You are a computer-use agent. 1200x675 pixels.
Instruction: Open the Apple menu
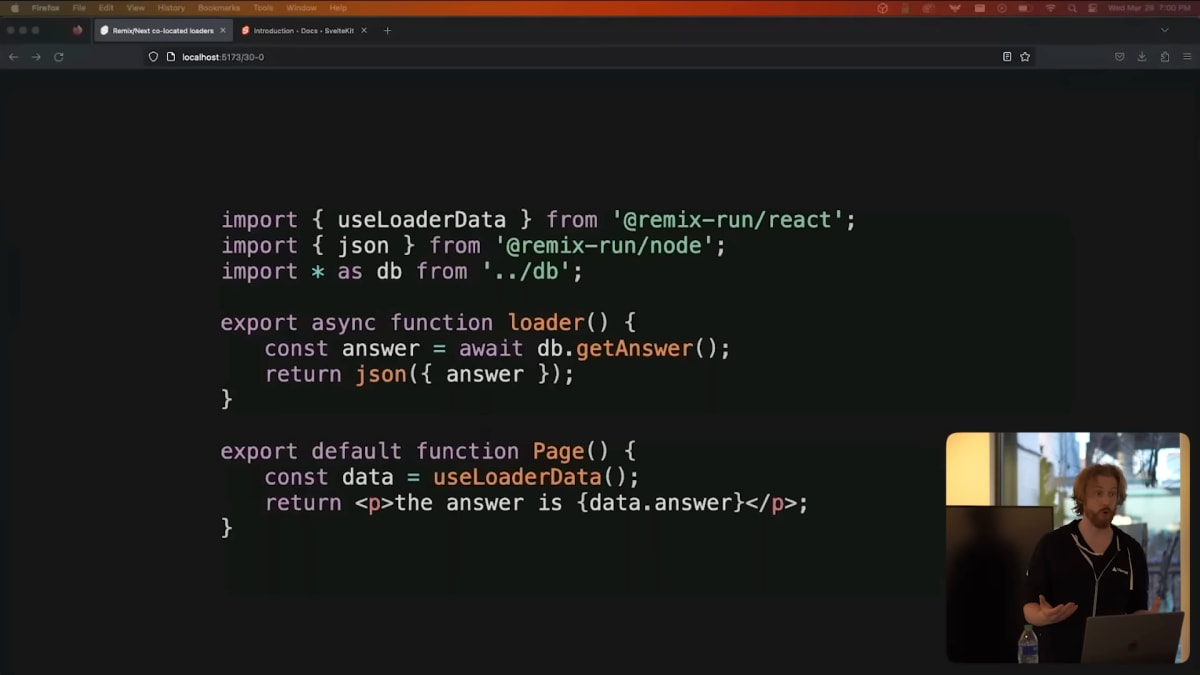[14, 8]
